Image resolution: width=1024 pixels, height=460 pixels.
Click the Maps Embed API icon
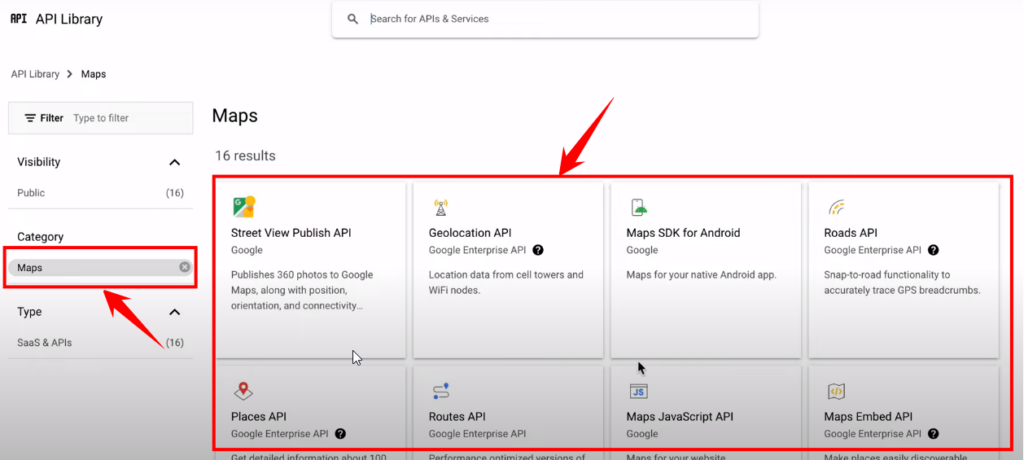[837, 391]
